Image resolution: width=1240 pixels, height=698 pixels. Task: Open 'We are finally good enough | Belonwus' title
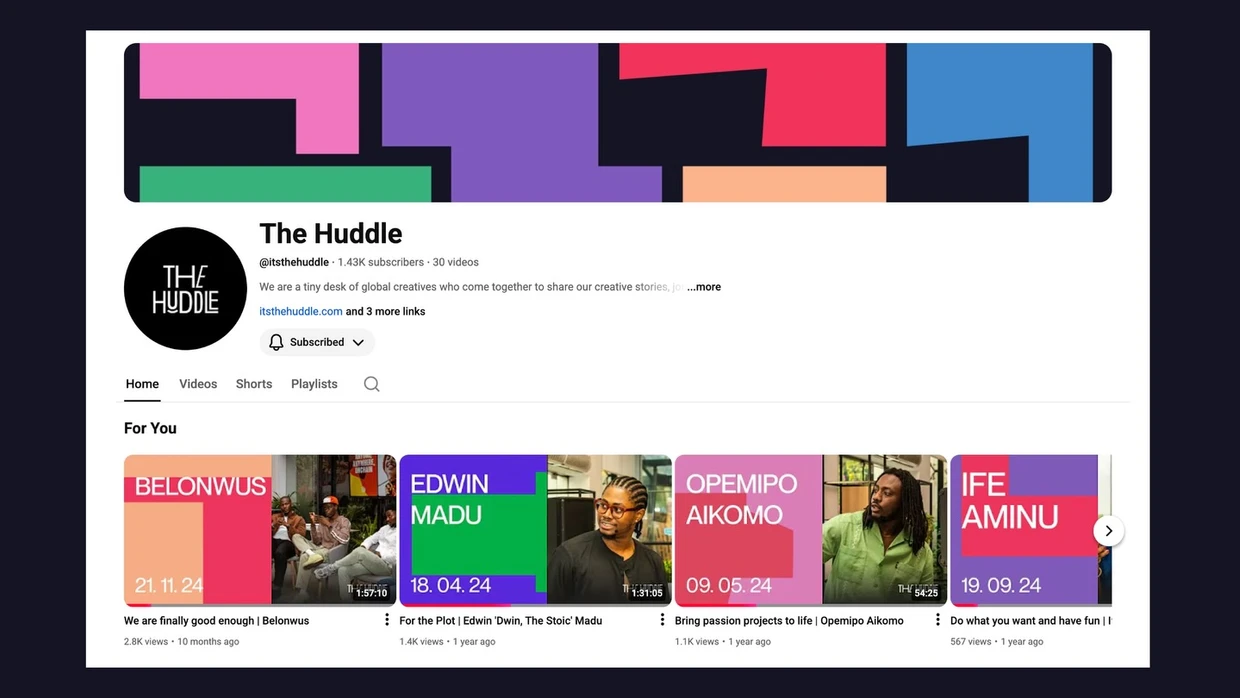(217, 621)
